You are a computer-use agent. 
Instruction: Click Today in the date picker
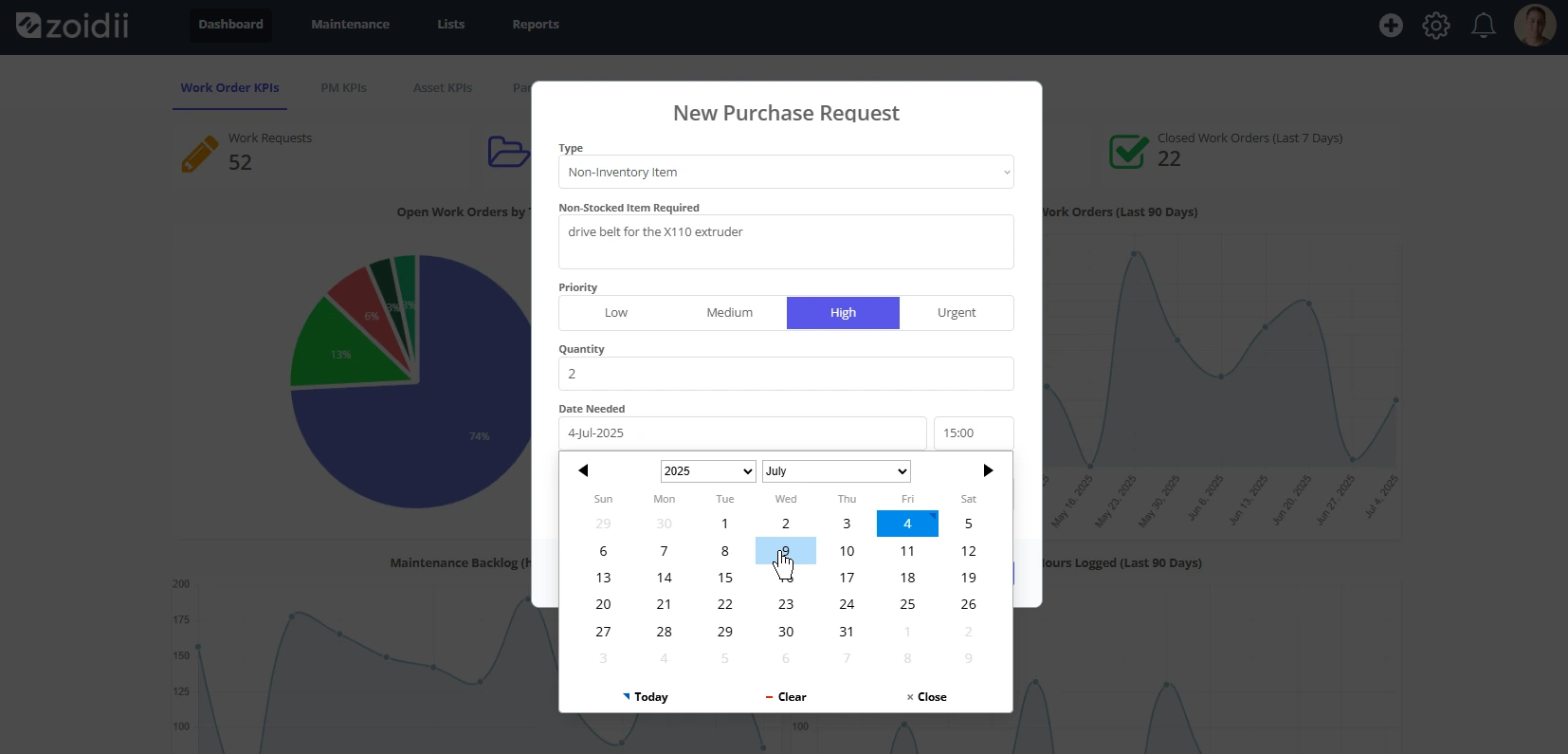pyautogui.click(x=646, y=697)
